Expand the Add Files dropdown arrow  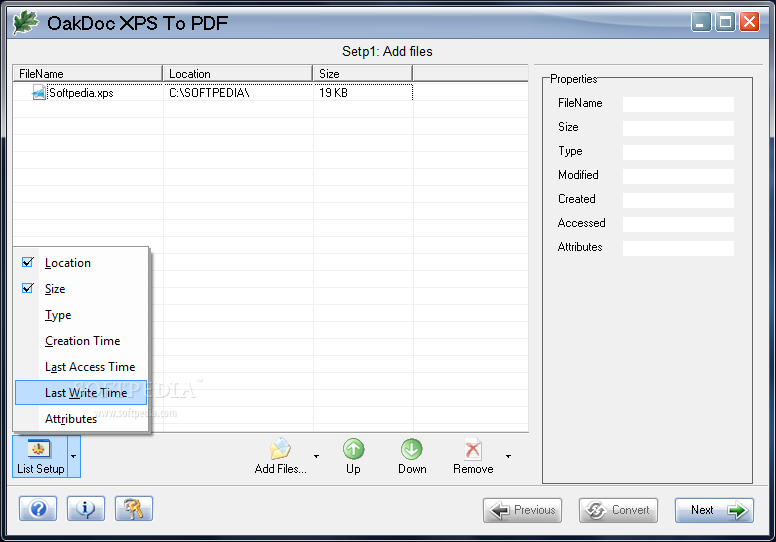[x=316, y=456]
